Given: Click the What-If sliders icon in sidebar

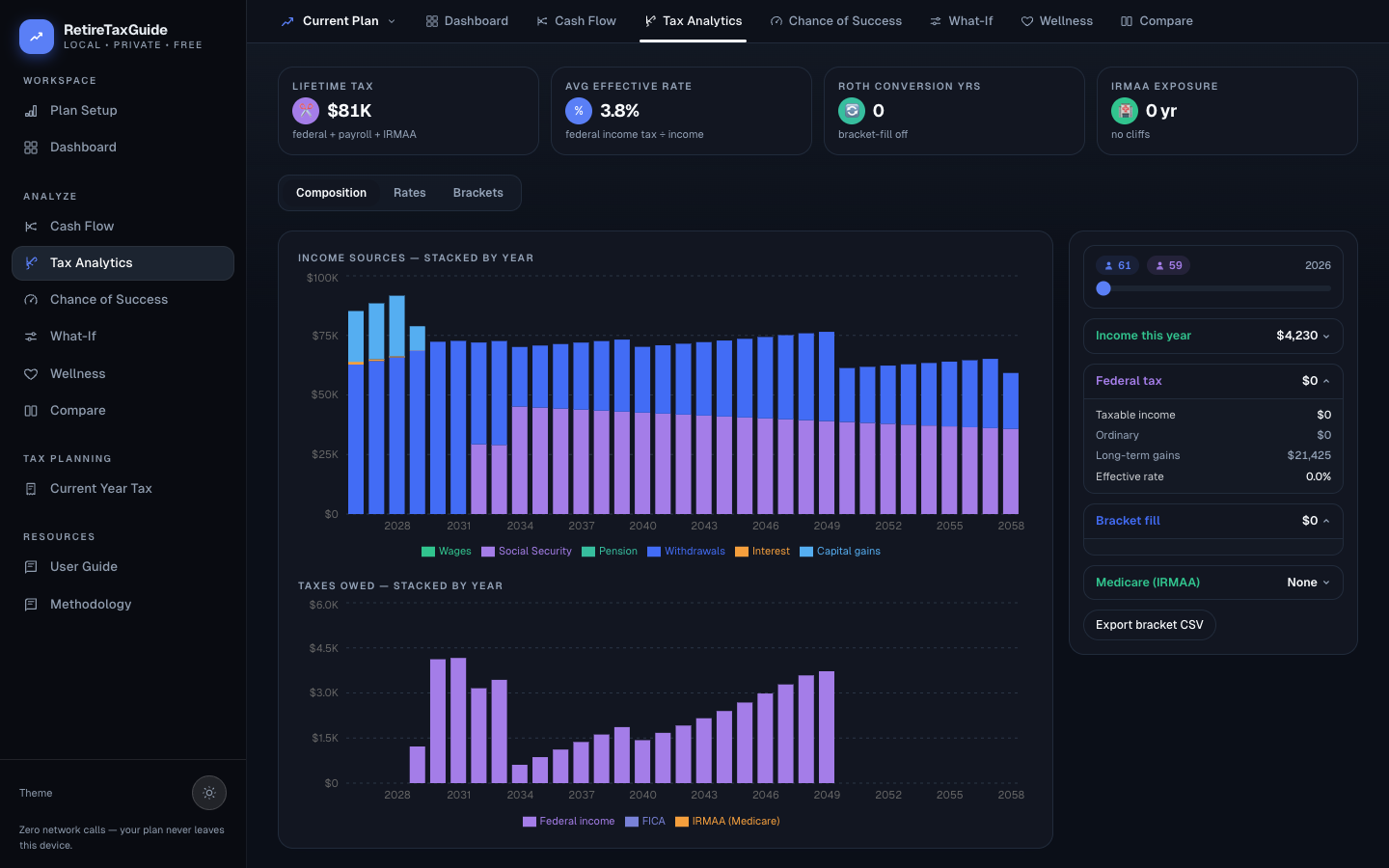Looking at the screenshot, I should point(31,337).
